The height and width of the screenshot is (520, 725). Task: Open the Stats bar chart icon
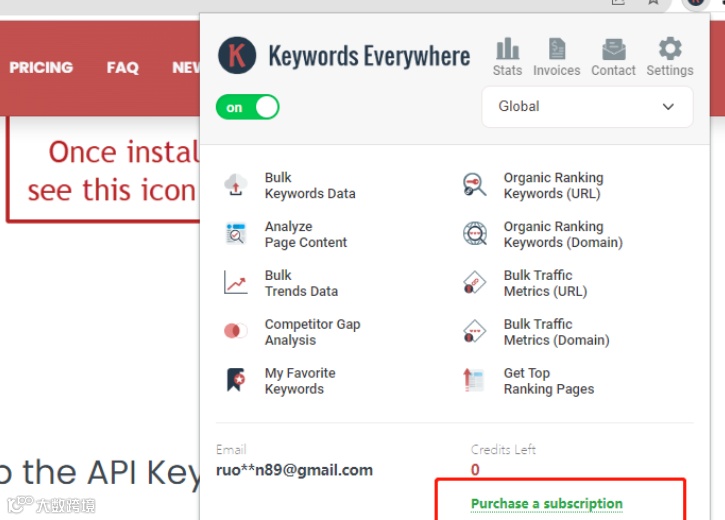(507, 49)
